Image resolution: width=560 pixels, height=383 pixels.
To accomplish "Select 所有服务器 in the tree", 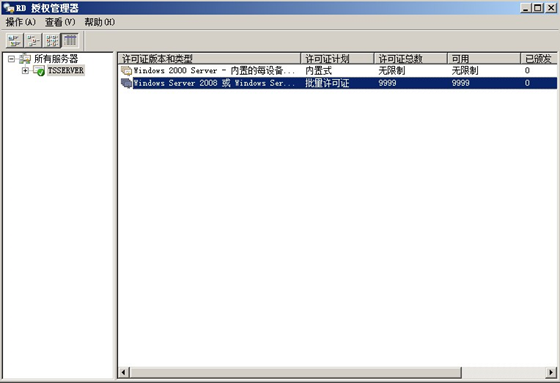I will click(x=56, y=59).
